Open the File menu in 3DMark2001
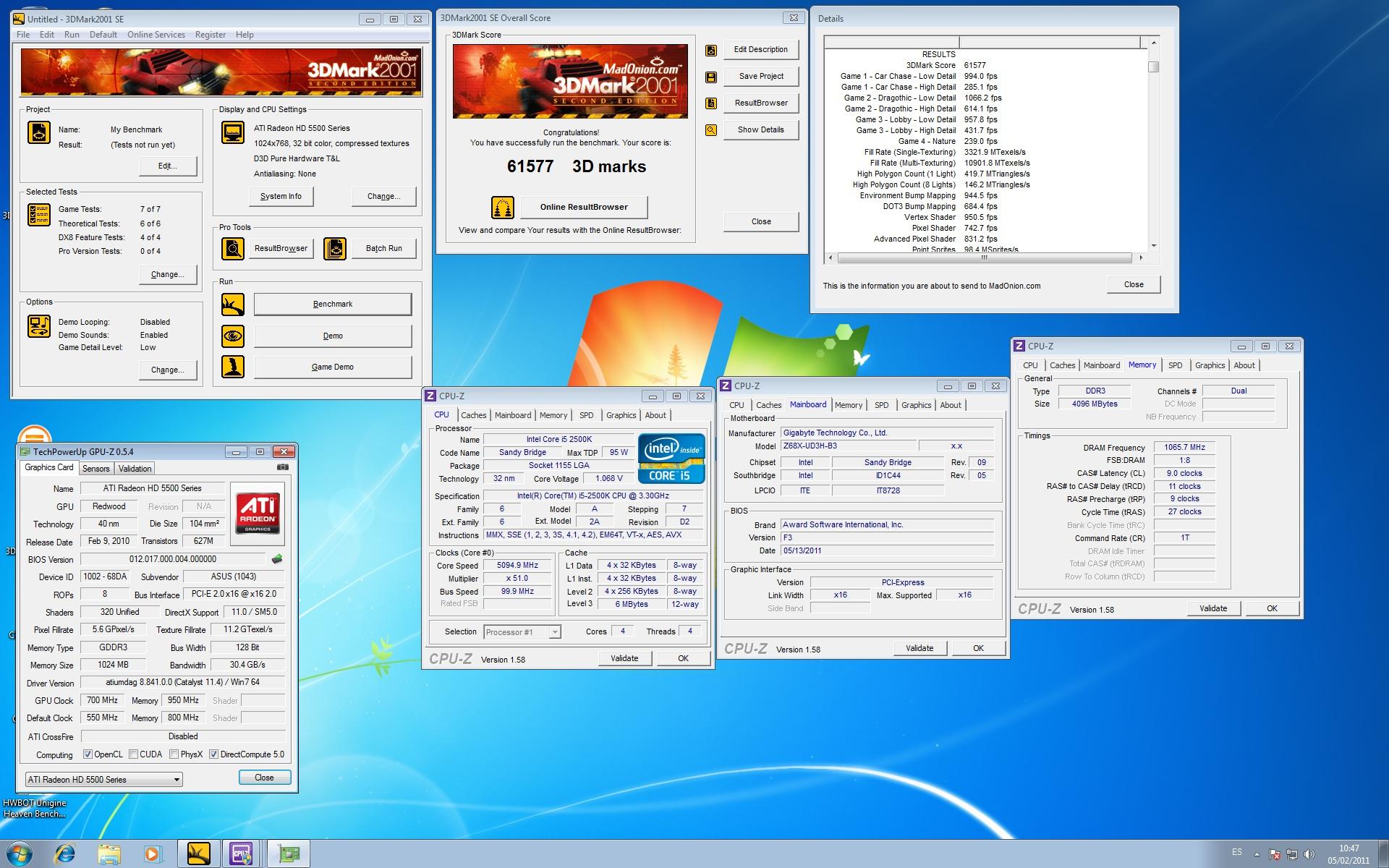The image size is (1389, 868). click(23, 35)
